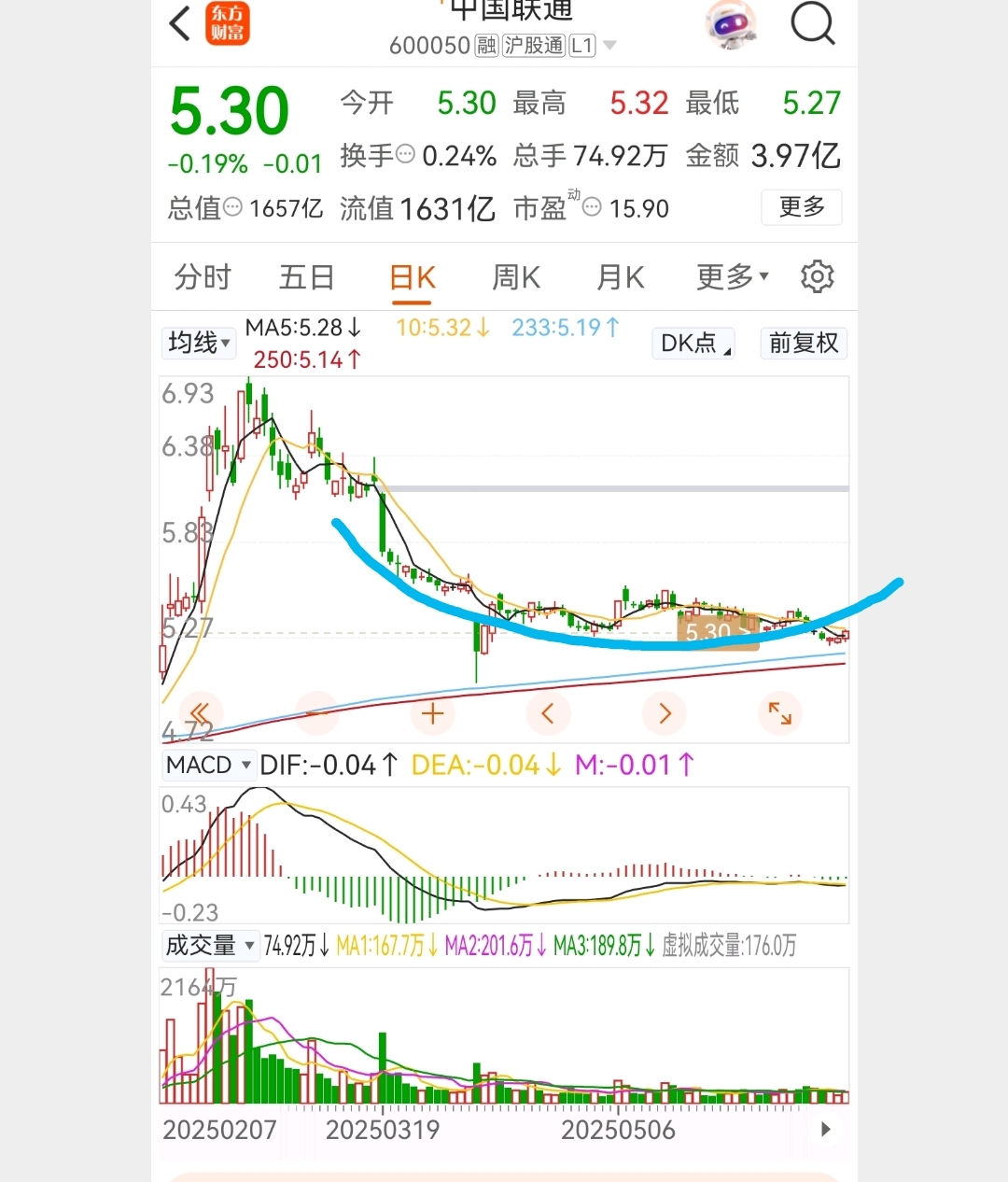
Task: Expand the 更多 periods dropdown tab
Action: click(733, 276)
